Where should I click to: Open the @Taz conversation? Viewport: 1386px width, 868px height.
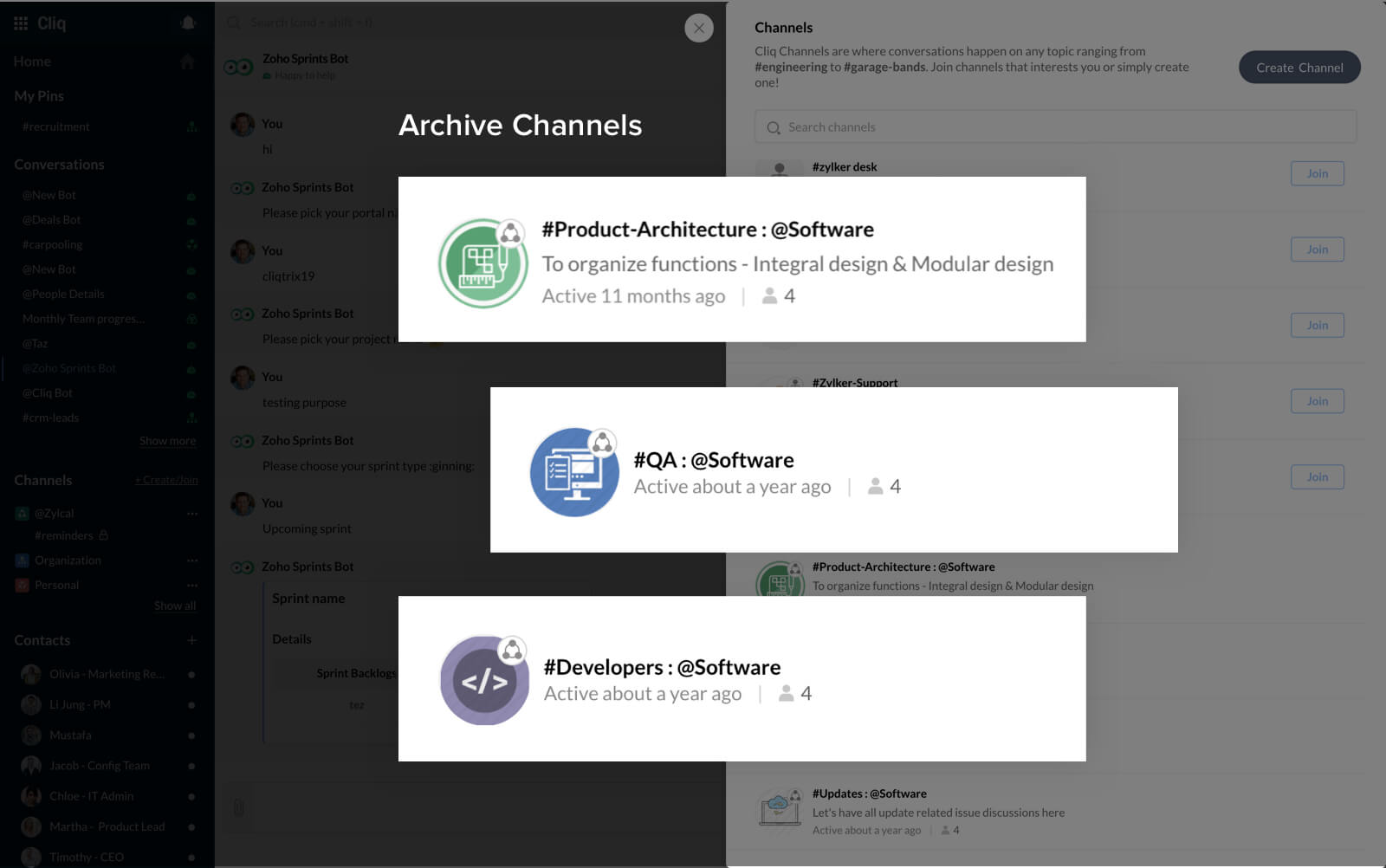[35, 344]
